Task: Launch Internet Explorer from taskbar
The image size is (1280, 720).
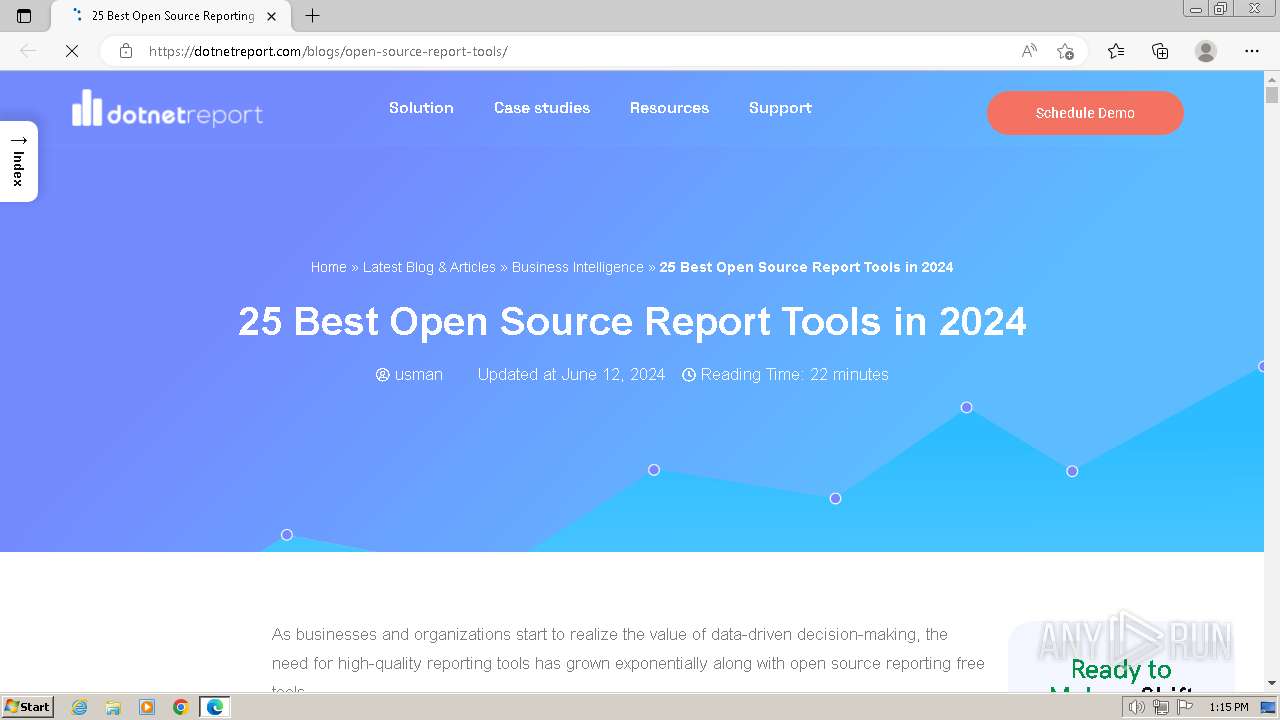Action: pos(79,707)
